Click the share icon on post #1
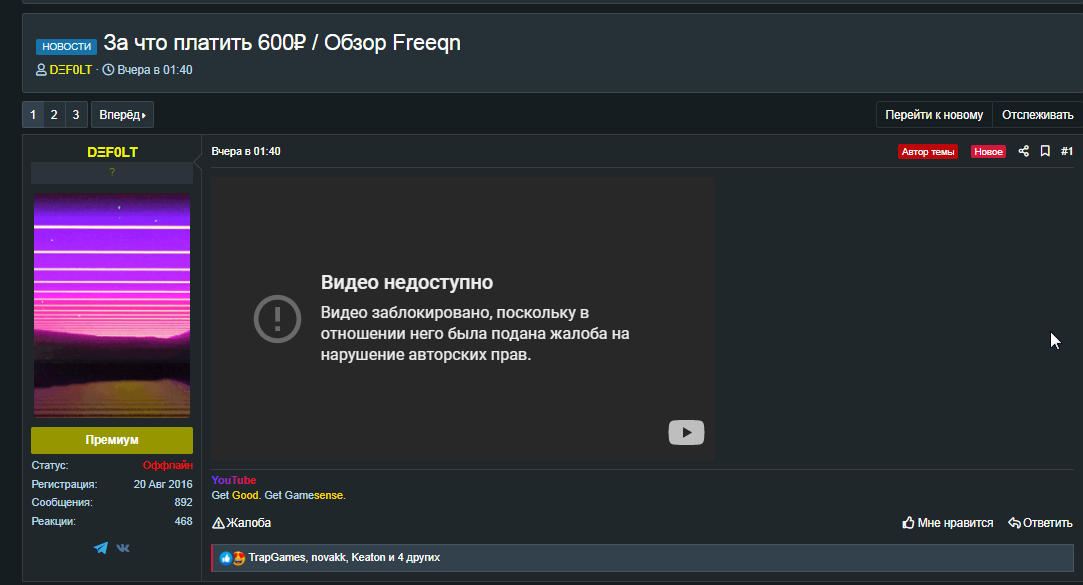The width and height of the screenshot is (1083, 585). pos(1024,151)
